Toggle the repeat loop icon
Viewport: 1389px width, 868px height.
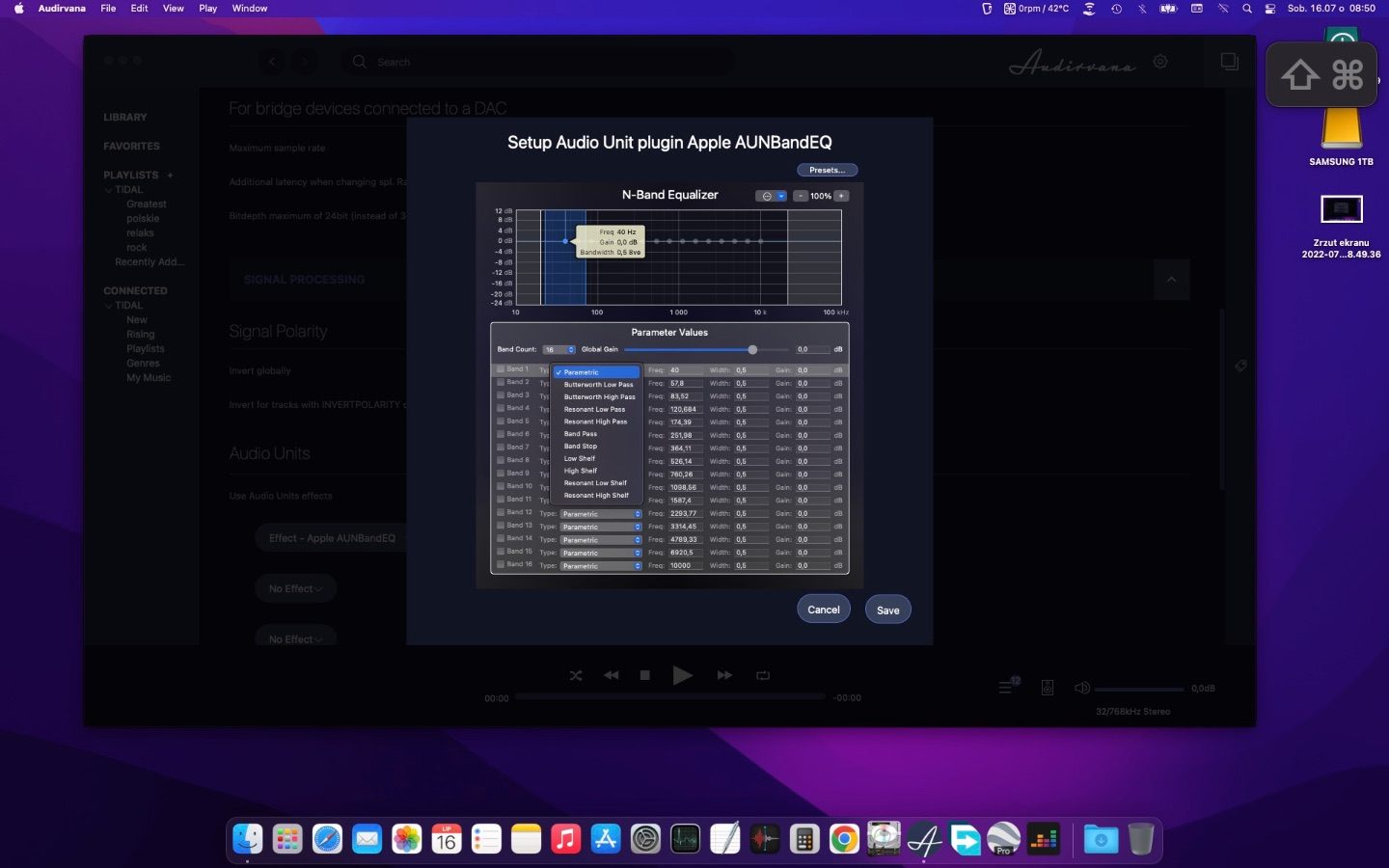[763, 676]
